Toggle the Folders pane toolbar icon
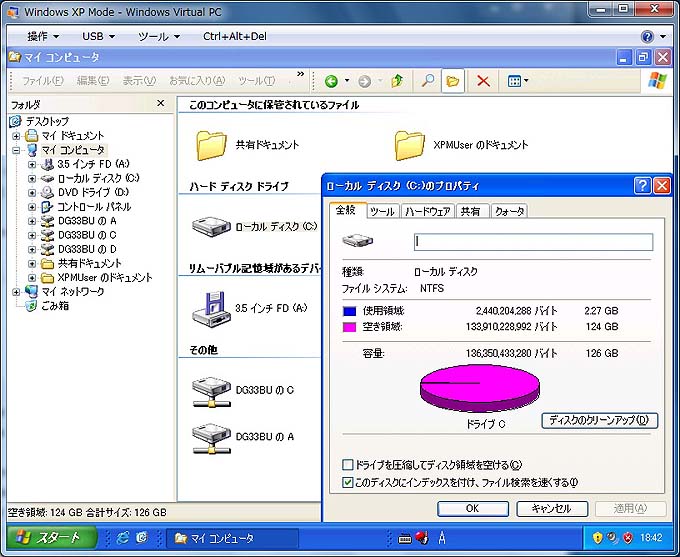The width and height of the screenshot is (680, 557). point(452,81)
